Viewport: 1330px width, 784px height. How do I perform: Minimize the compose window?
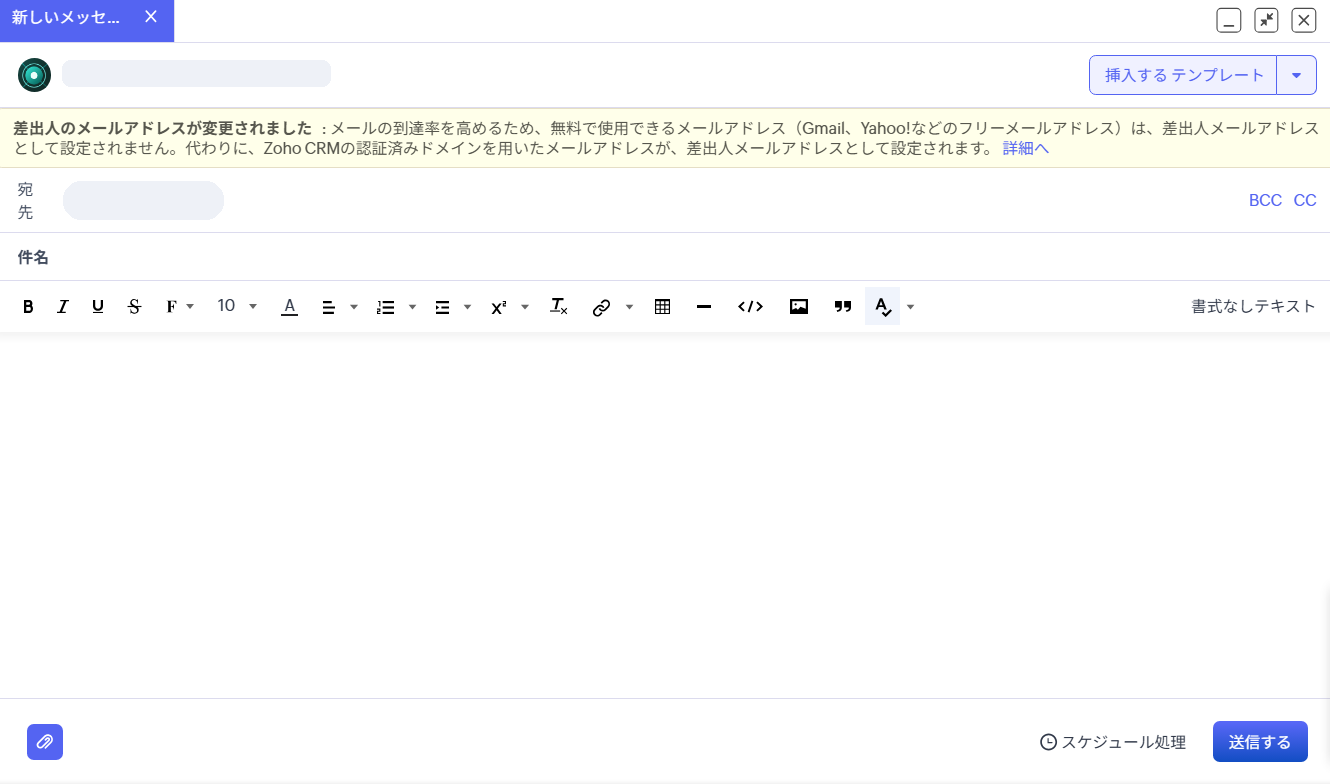click(1229, 20)
